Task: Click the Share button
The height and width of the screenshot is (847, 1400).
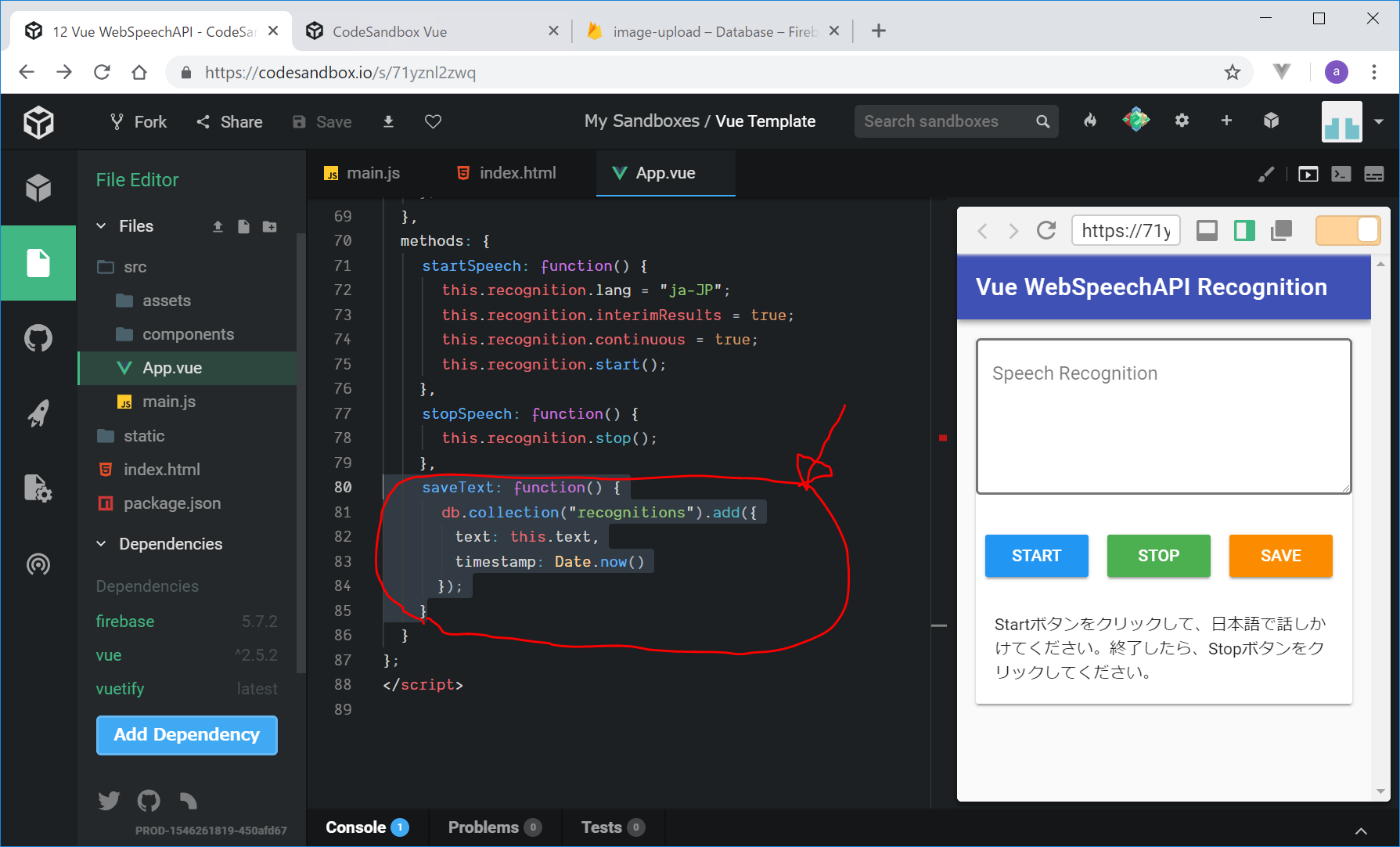Action: (229, 122)
